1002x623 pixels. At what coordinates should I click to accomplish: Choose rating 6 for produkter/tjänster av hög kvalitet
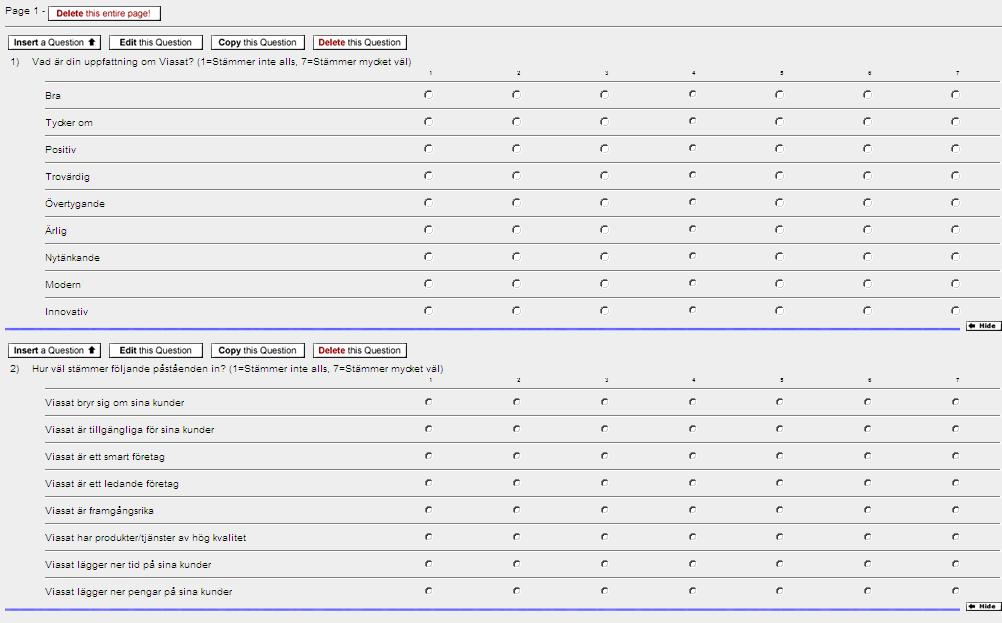click(x=867, y=537)
